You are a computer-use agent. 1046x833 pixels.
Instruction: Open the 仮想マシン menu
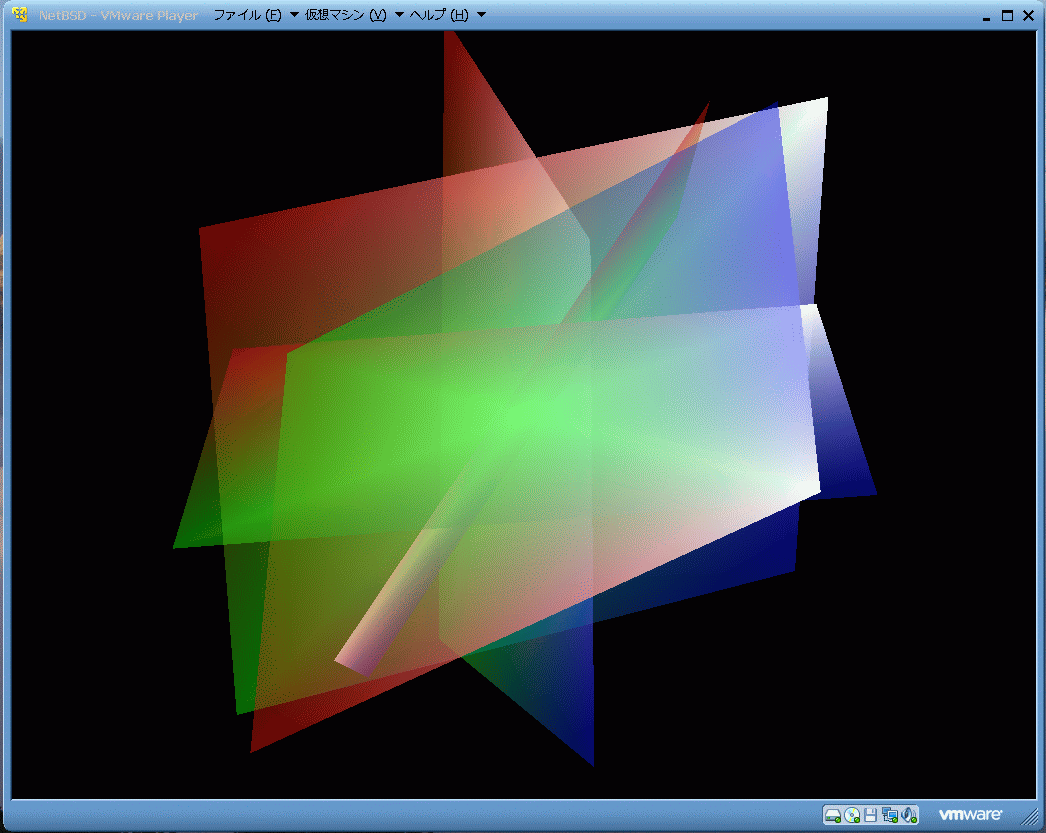coord(347,15)
